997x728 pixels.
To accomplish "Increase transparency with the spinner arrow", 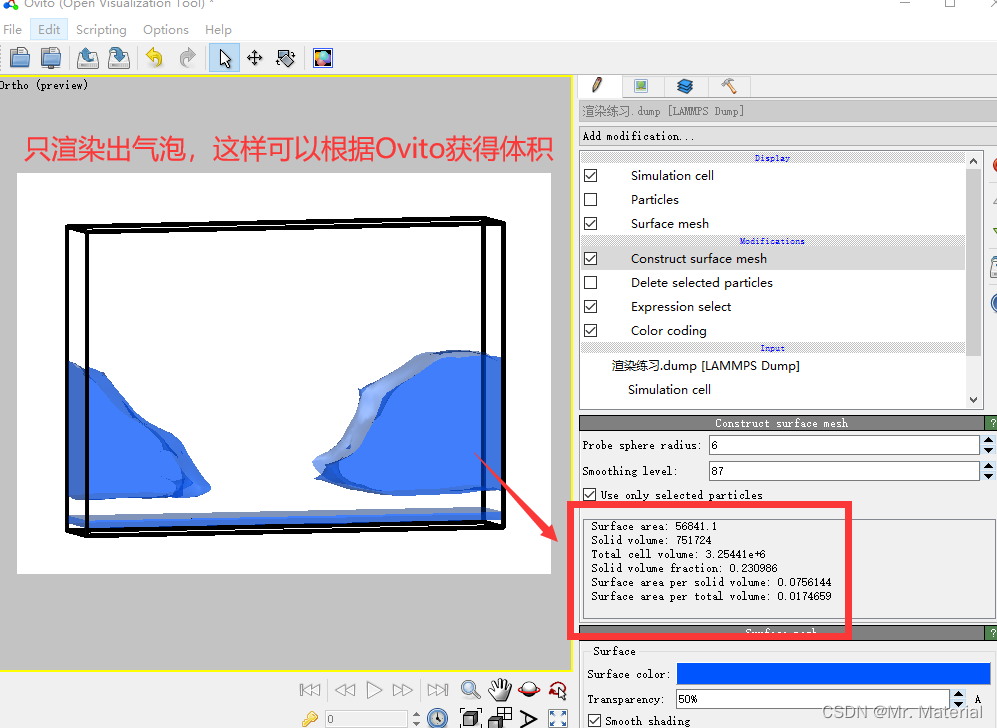I will 959,695.
